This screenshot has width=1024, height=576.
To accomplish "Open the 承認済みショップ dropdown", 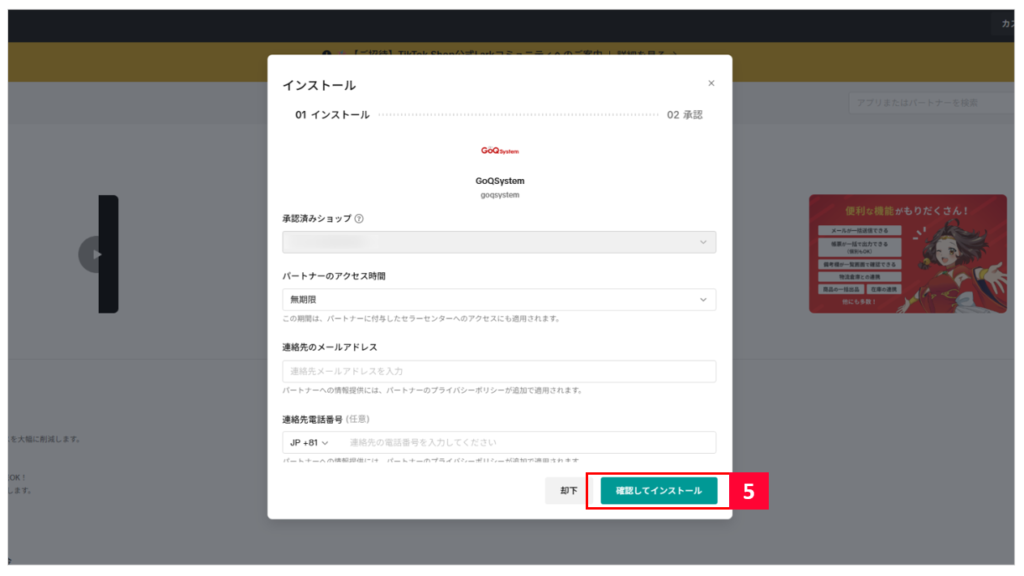I will click(x=499, y=242).
